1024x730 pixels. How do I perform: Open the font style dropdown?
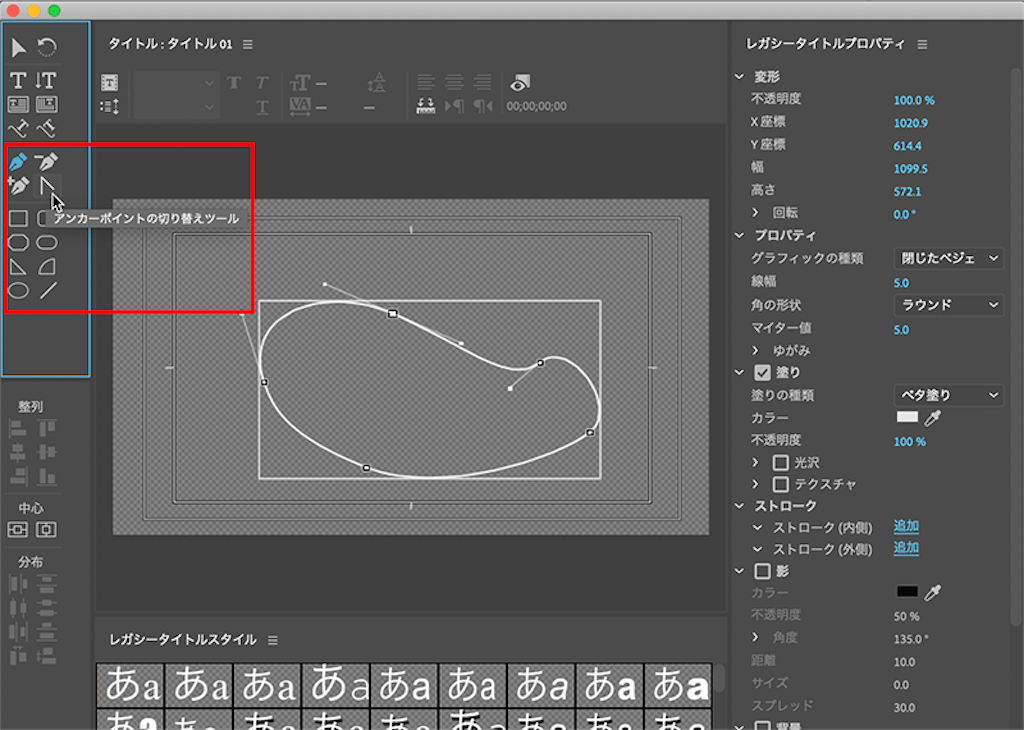click(x=175, y=107)
